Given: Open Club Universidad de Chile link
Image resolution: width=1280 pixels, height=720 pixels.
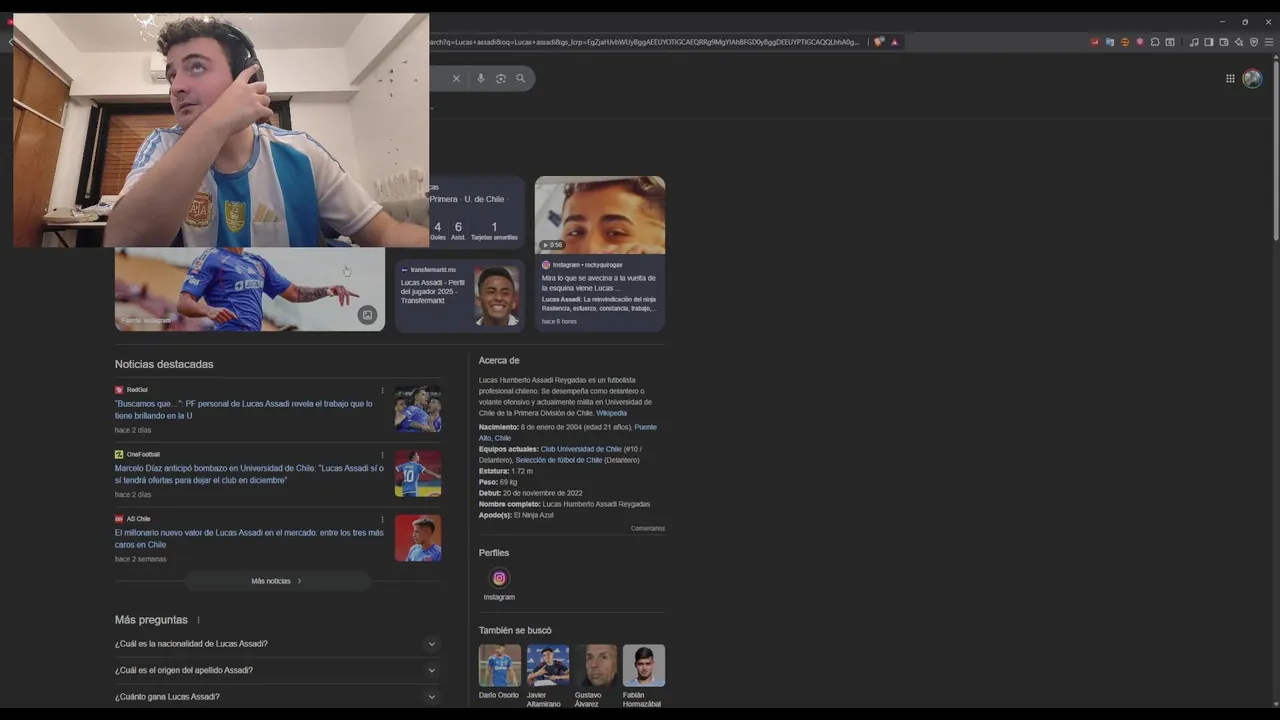Looking at the screenshot, I should (x=581, y=449).
